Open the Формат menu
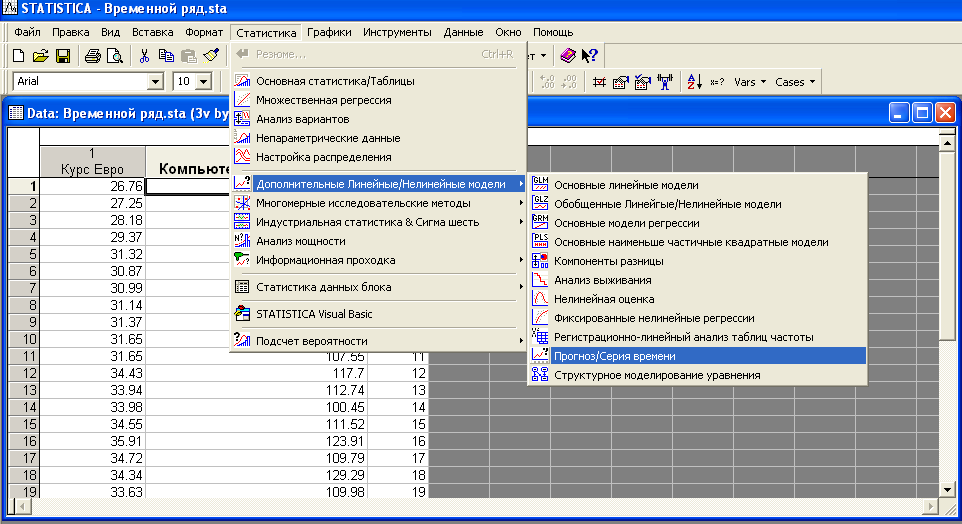The height and width of the screenshot is (524, 962). (204, 32)
